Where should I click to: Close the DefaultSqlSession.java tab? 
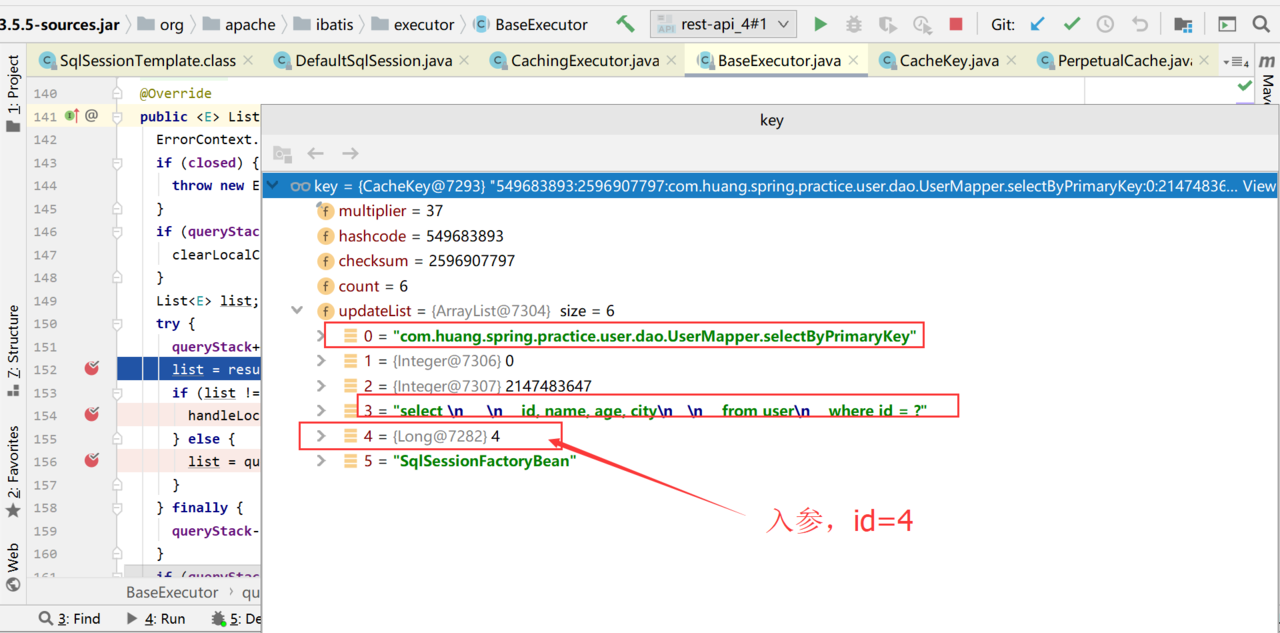[x=466, y=61]
